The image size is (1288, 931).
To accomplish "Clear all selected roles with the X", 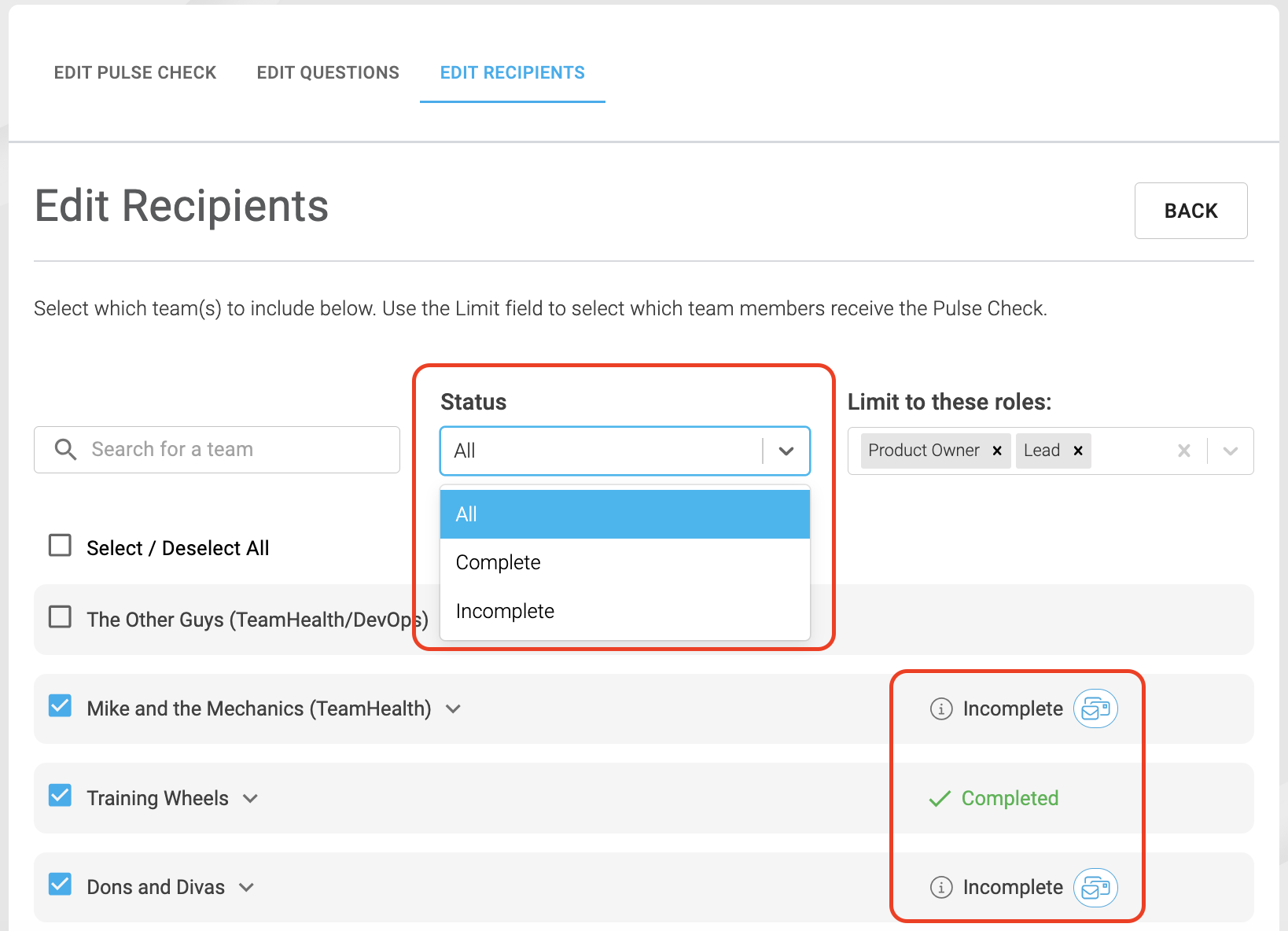I will [1183, 451].
